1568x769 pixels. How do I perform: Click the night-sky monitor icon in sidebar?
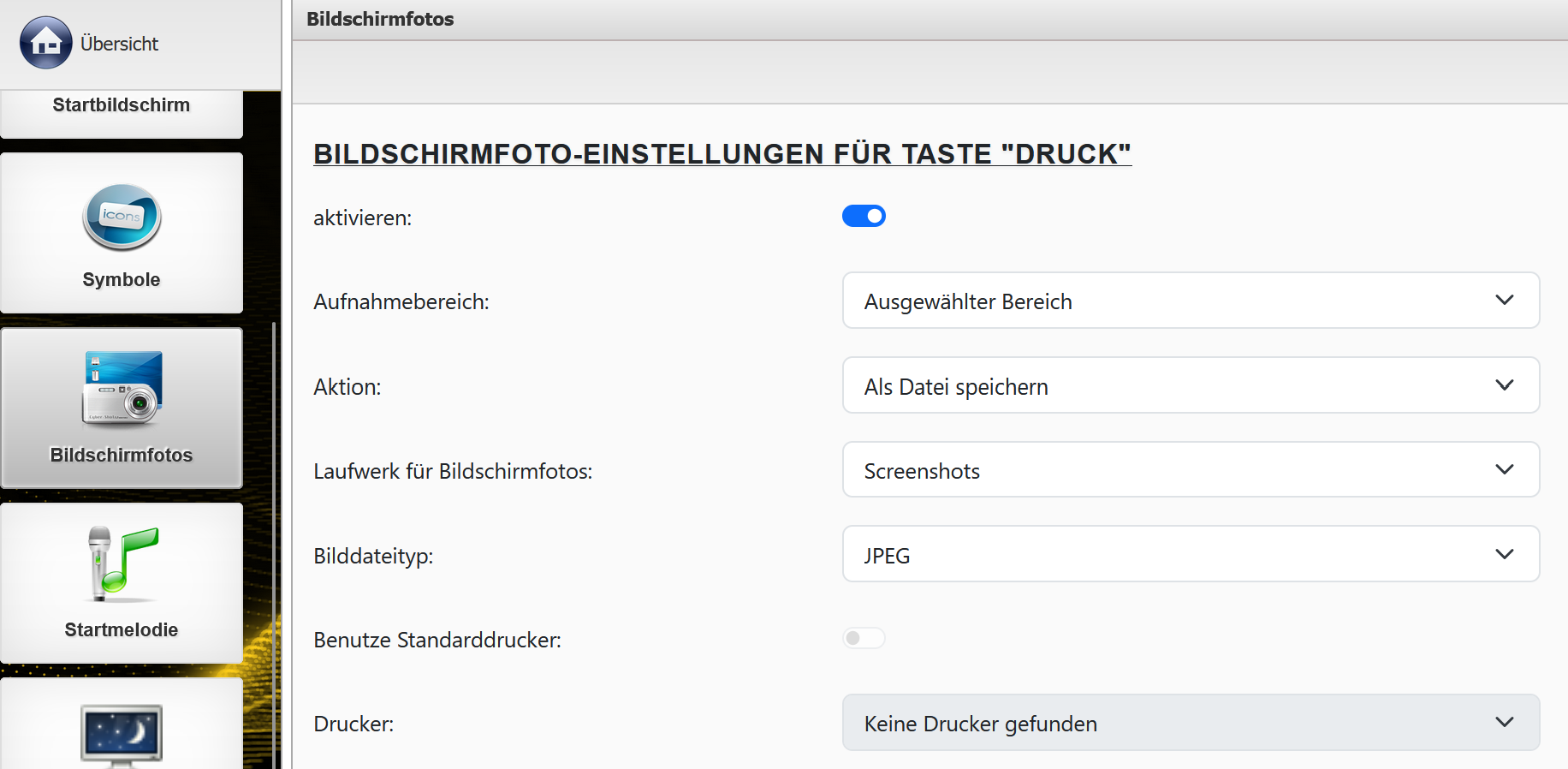(x=122, y=733)
